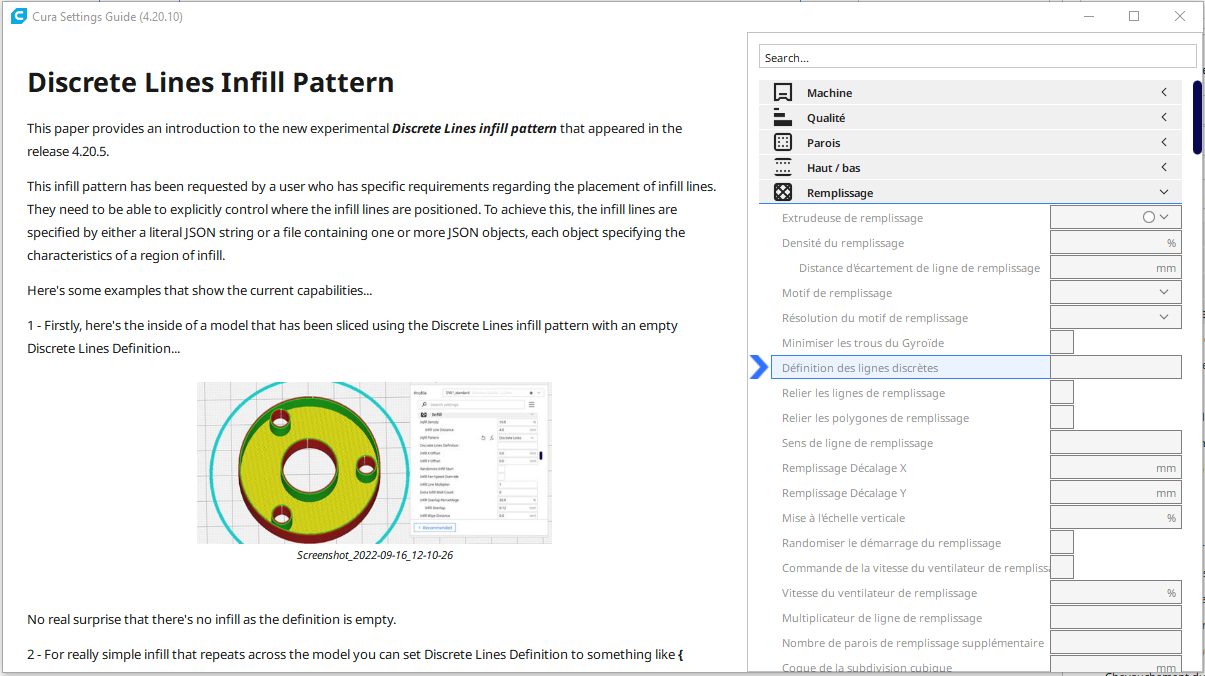Click the settings list vertical scrollbar
Image resolution: width=1205 pixels, height=676 pixels.
point(1197,118)
